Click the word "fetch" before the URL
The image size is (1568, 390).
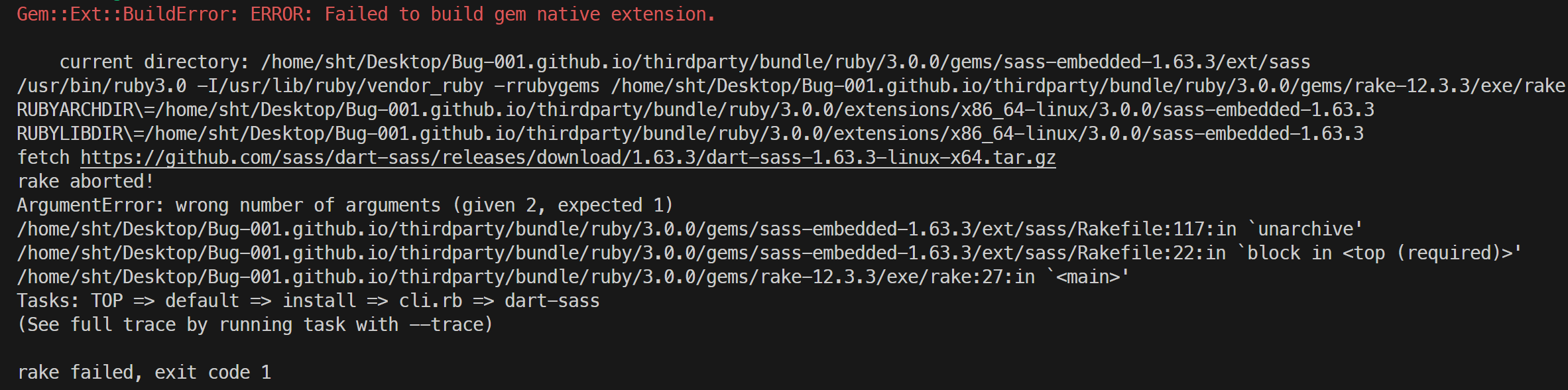(x=43, y=158)
